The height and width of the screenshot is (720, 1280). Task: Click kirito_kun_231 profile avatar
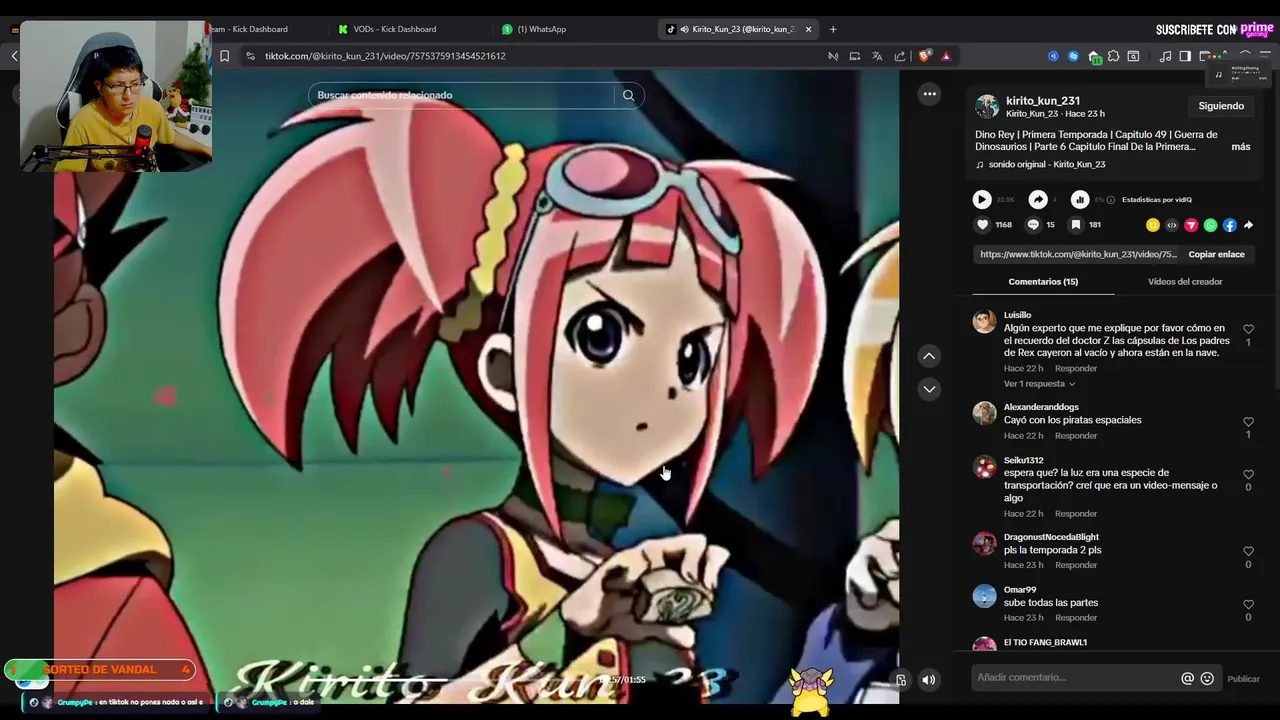click(987, 106)
